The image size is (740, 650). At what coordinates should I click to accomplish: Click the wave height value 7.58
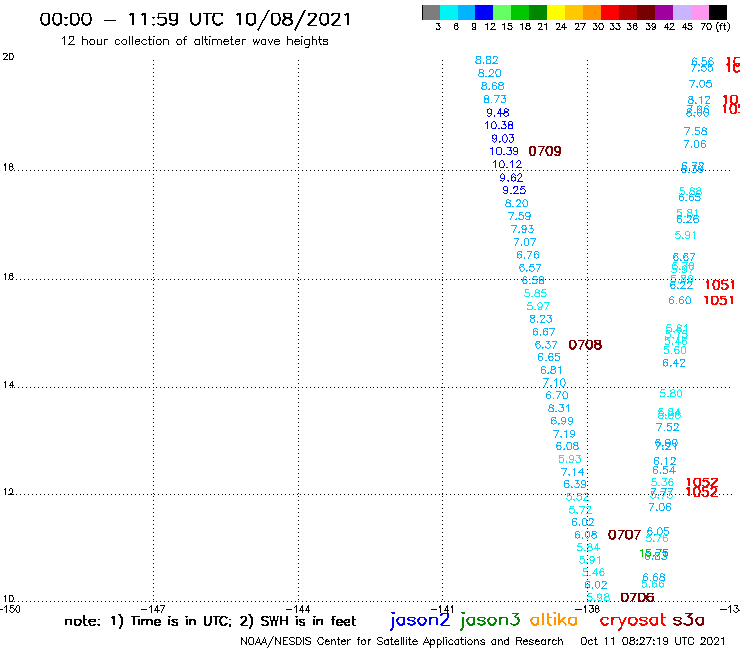click(696, 131)
